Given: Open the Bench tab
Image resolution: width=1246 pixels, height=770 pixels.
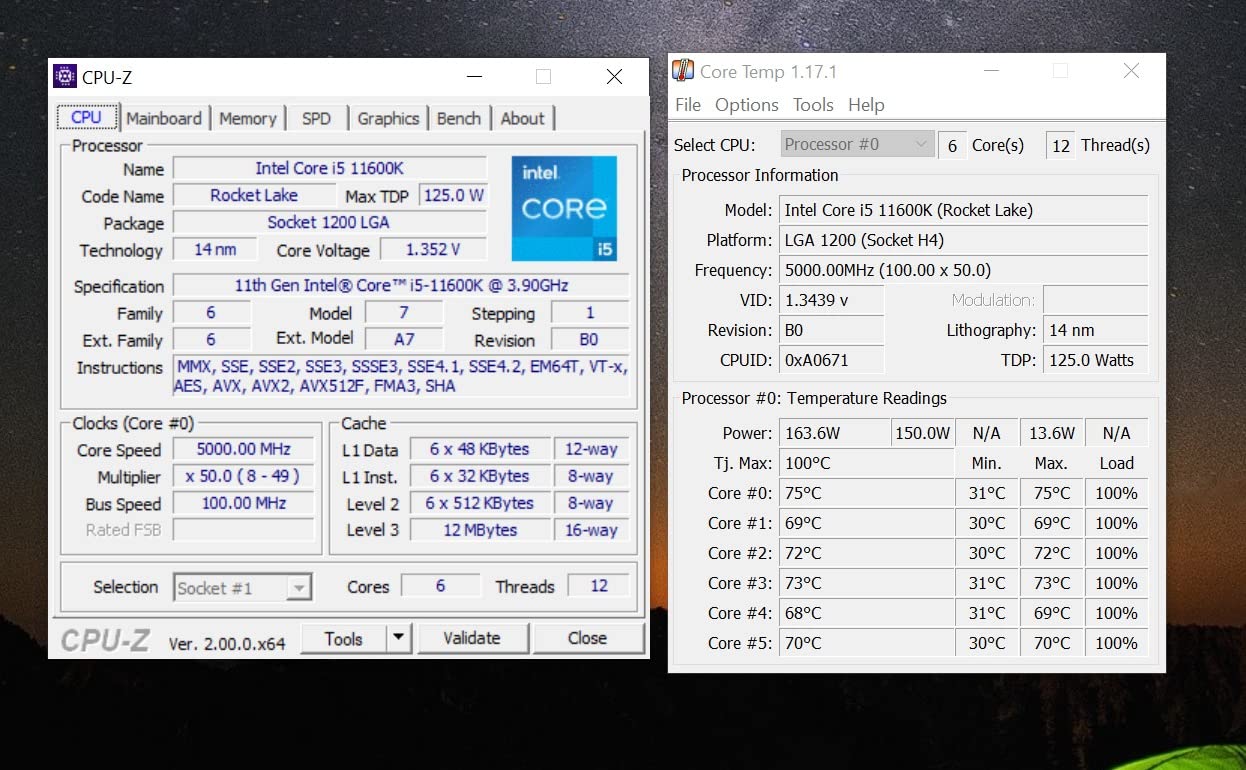Looking at the screenshot, I should pos(459,118).
